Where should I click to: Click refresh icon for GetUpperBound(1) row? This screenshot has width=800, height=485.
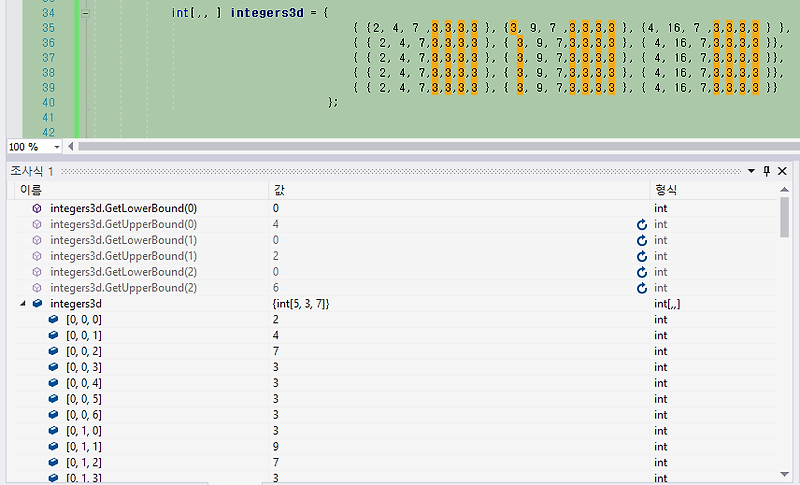tap(642, 256)
